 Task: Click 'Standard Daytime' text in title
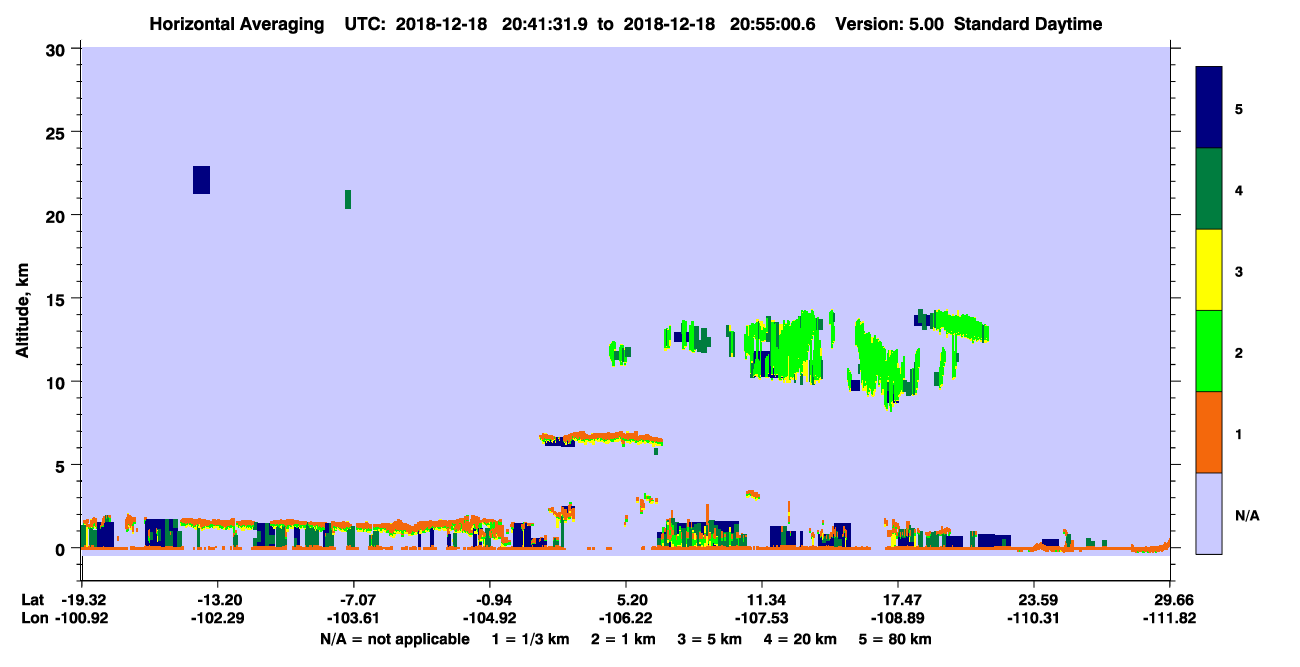[1028, 24]
